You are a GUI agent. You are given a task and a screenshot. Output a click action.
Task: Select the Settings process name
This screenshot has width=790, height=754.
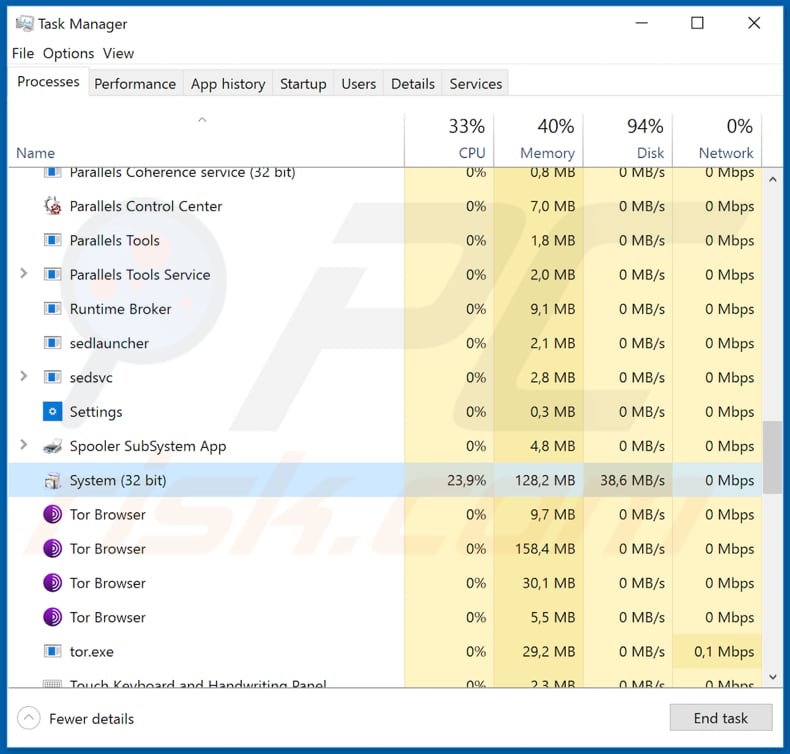[96, 412]
